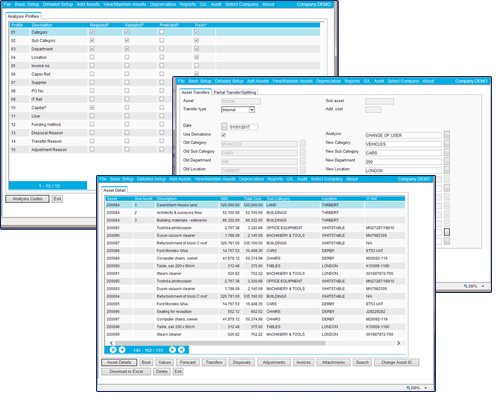Click New Location field containing LONDON
Screen dimensions: 500x400
pyautogui.click(x=403, y=170)
